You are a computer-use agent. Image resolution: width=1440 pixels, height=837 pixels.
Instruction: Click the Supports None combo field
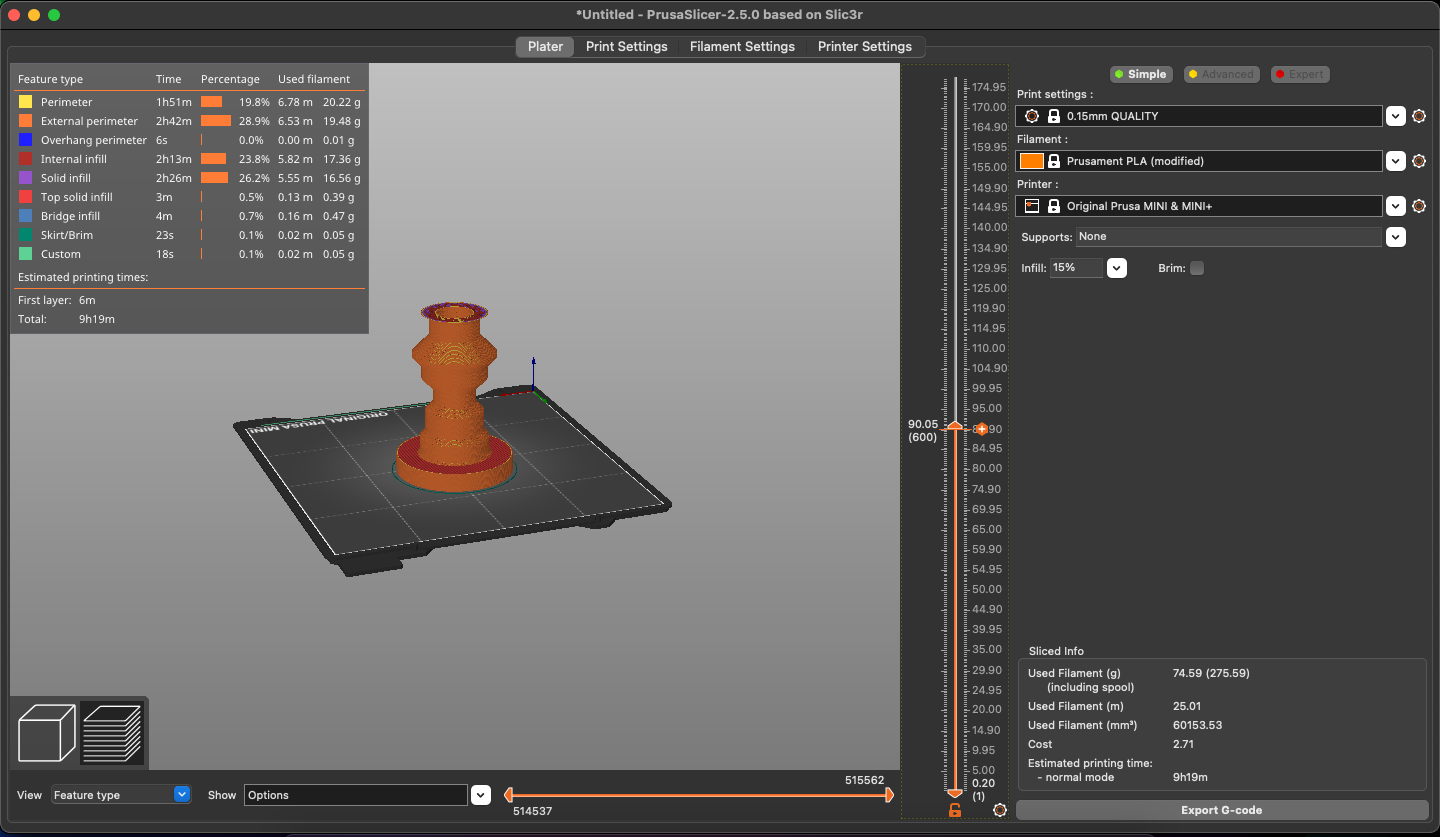[x=1229, y=237]
